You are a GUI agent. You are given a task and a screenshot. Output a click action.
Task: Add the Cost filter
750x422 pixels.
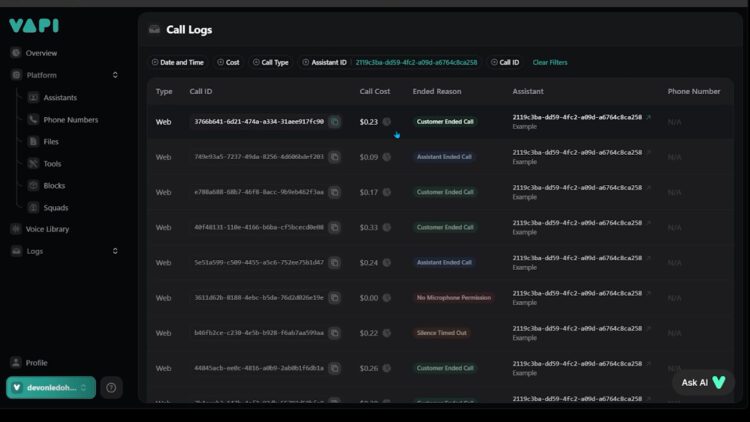pos(229,62)
